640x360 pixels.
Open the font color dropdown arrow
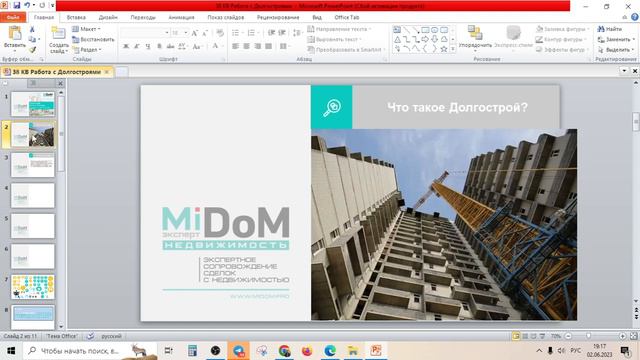click(x=222, y=46)
